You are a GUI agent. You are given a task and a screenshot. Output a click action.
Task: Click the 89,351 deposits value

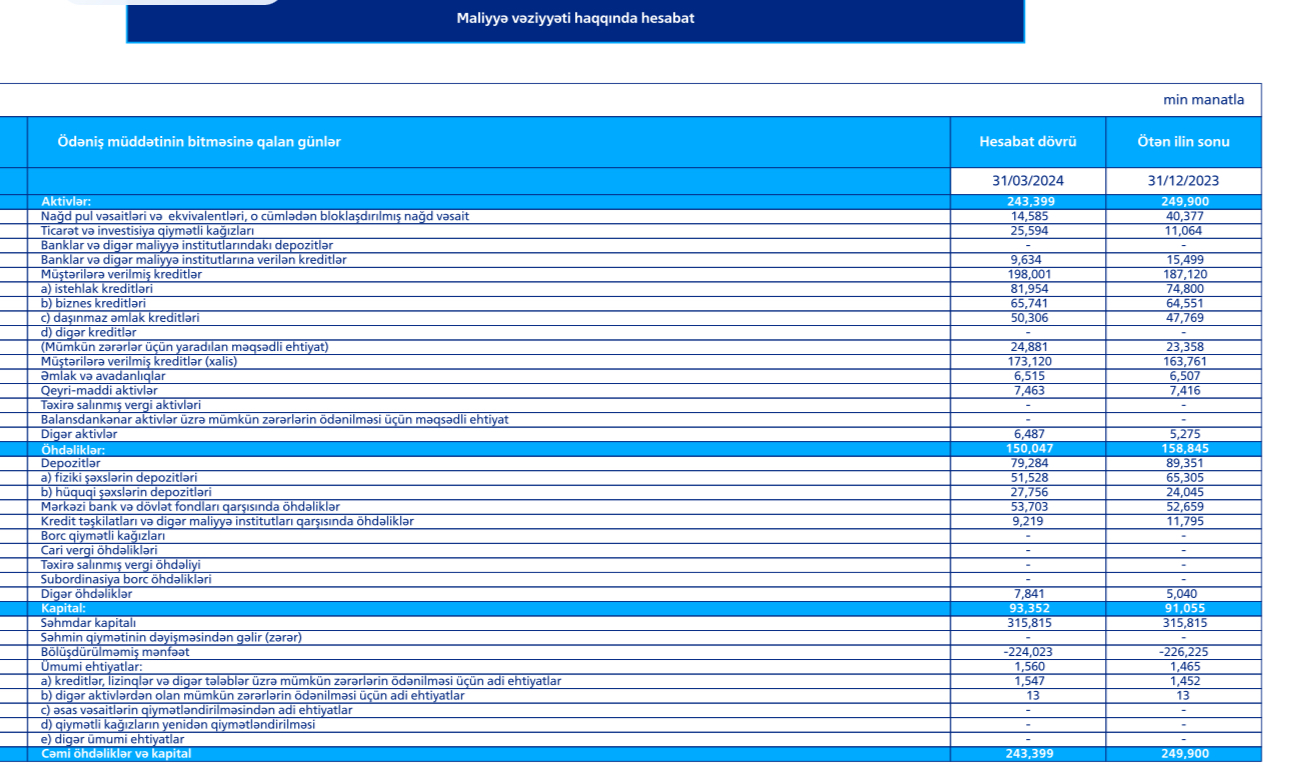pyautogui.click(x=1183, y=464)
